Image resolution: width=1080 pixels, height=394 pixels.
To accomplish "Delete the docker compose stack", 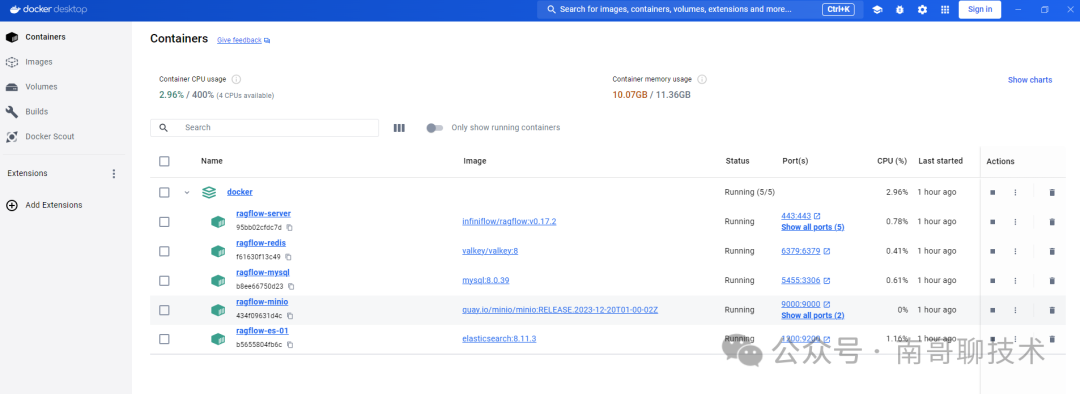I will pyautogui.click(x=1052, y=193).
